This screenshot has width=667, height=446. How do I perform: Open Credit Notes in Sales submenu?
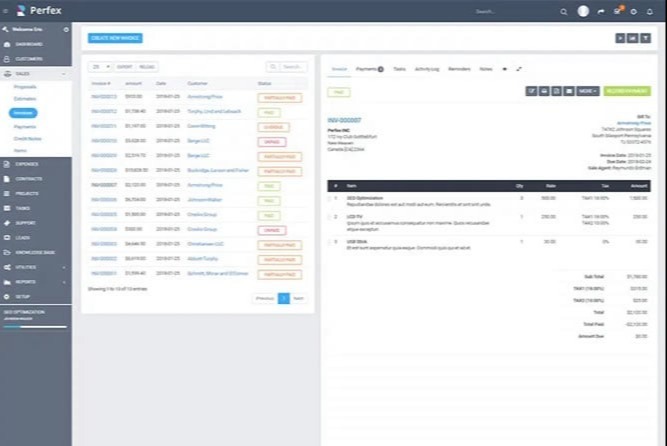coord(28,139)
